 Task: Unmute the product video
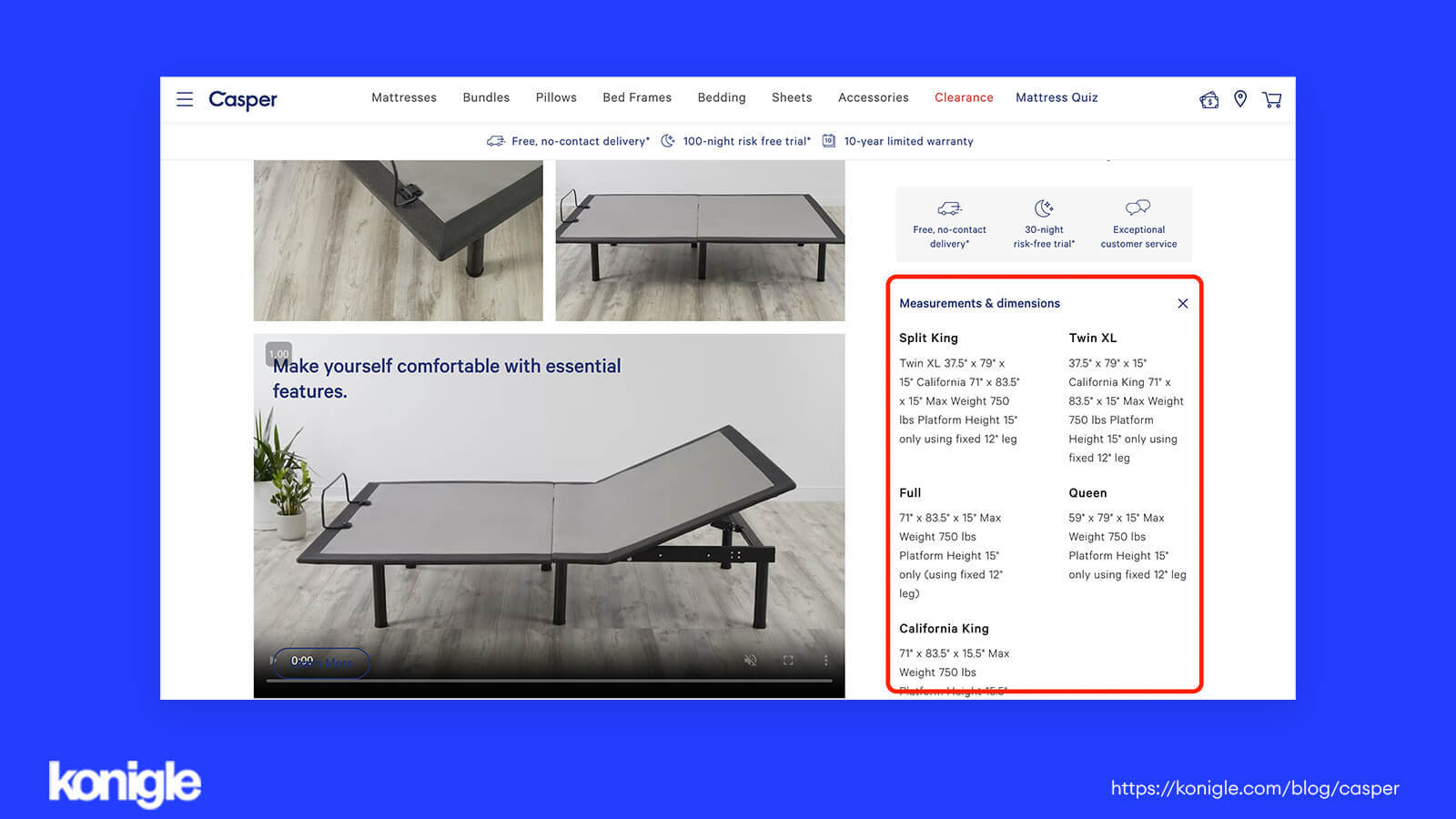751,661
